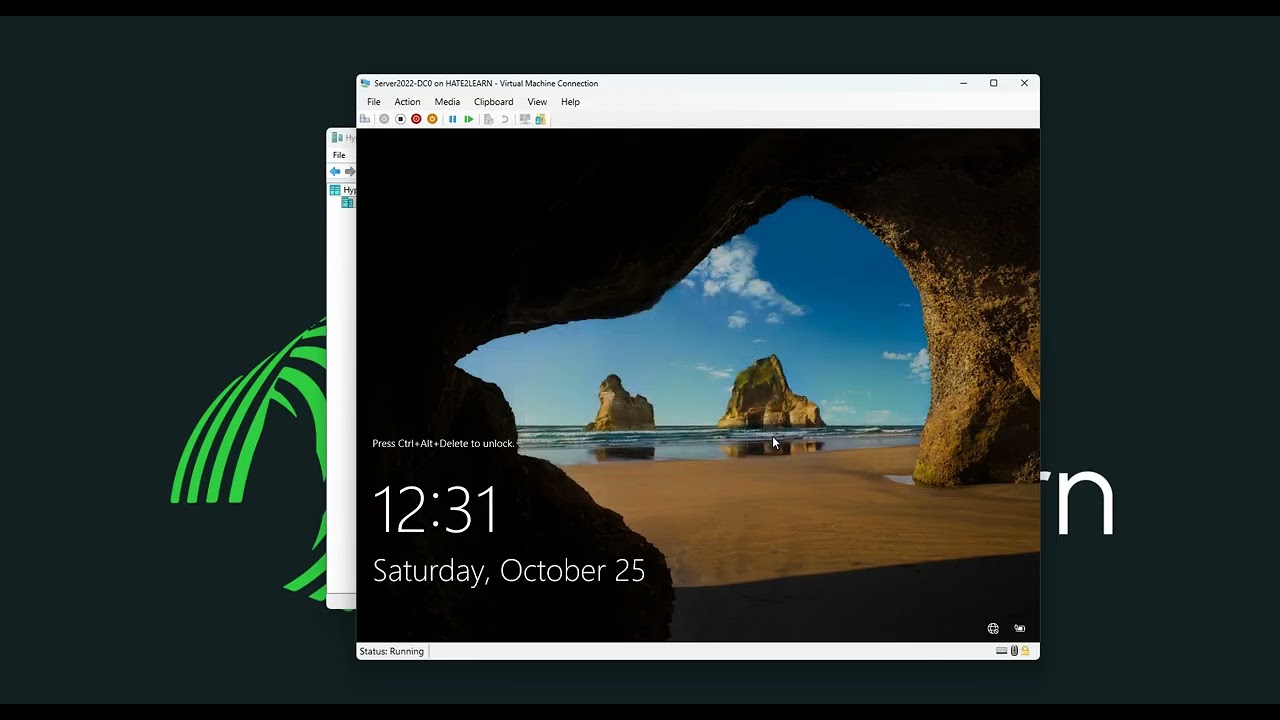Click the yellow lock status icon
The width and height of the screenshot is (1280, 720).
(1025, 651)
